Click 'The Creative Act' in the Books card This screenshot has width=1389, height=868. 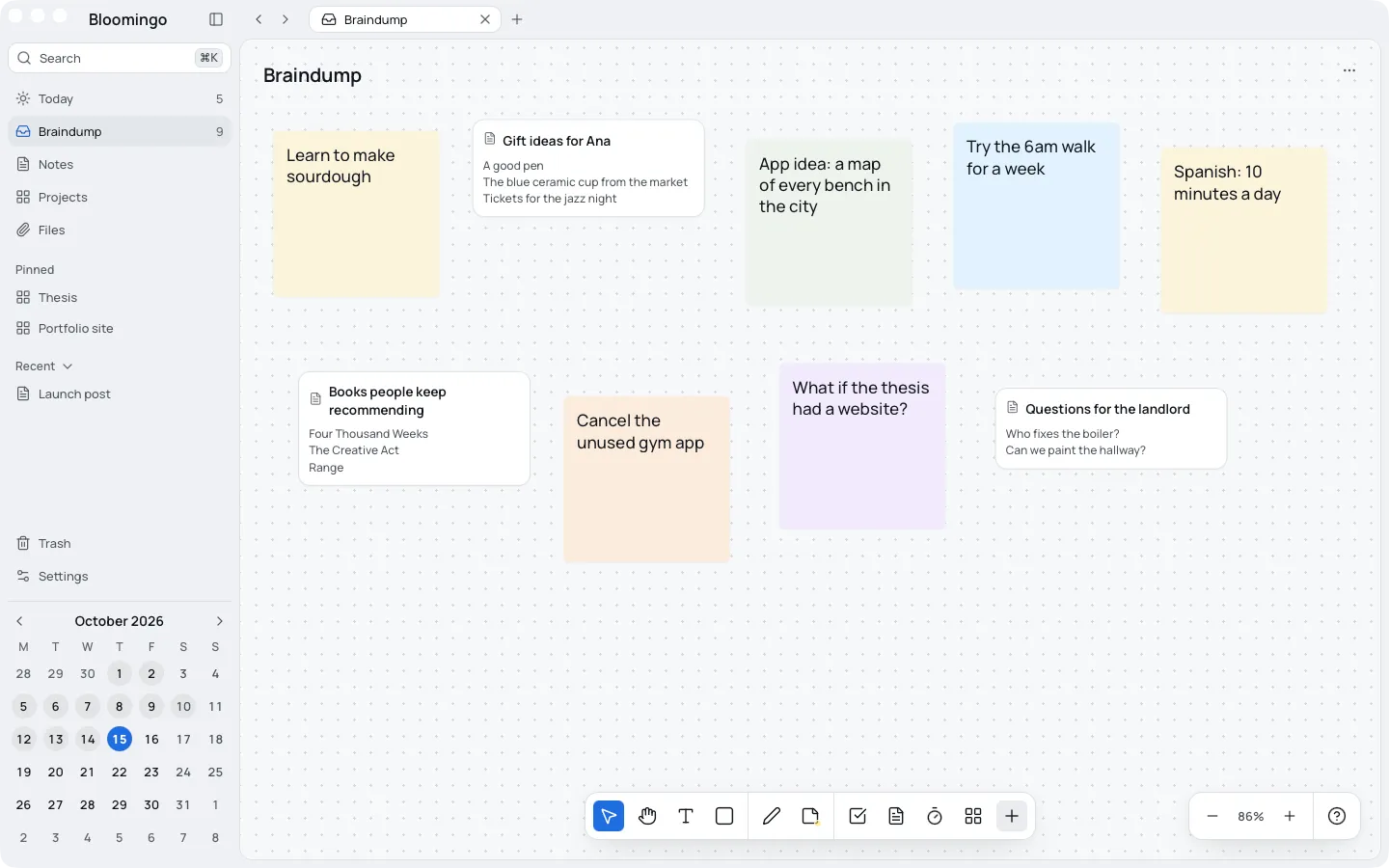(354, 450)
